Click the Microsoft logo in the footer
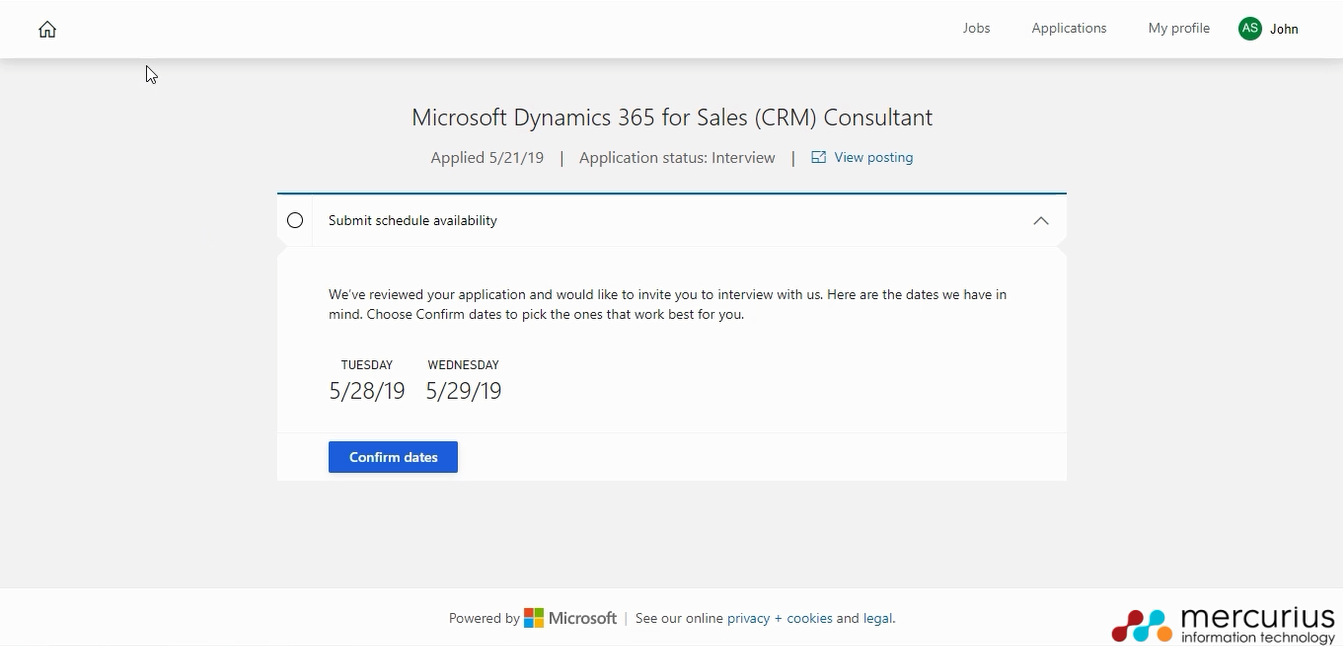The width and height of the screenshot is (1343, 646). click(570, 618)
